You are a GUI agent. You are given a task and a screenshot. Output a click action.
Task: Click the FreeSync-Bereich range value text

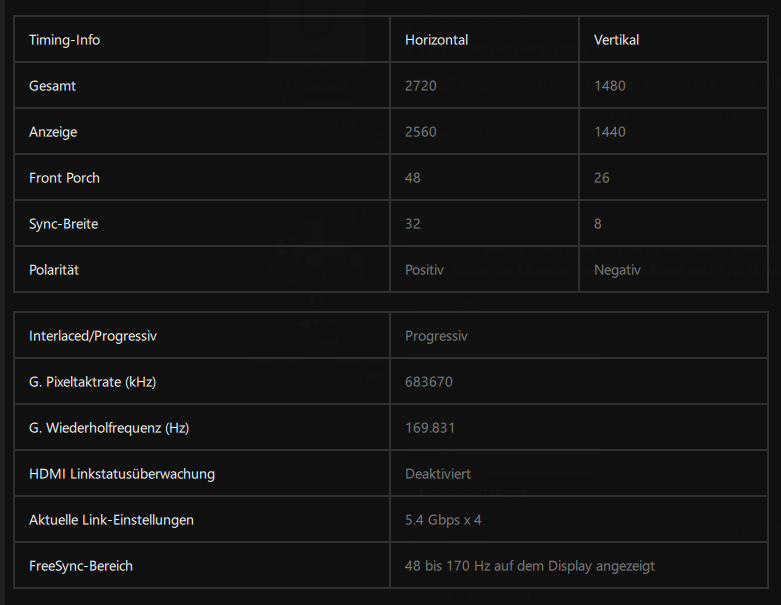(x=529, y=566)
